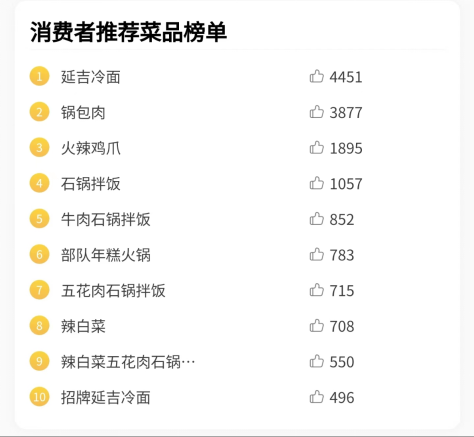This screenshot has height=437, width=474.
Task: Open truncated 辣白菜五花肉石锅… item
Action: coord(128,362)
